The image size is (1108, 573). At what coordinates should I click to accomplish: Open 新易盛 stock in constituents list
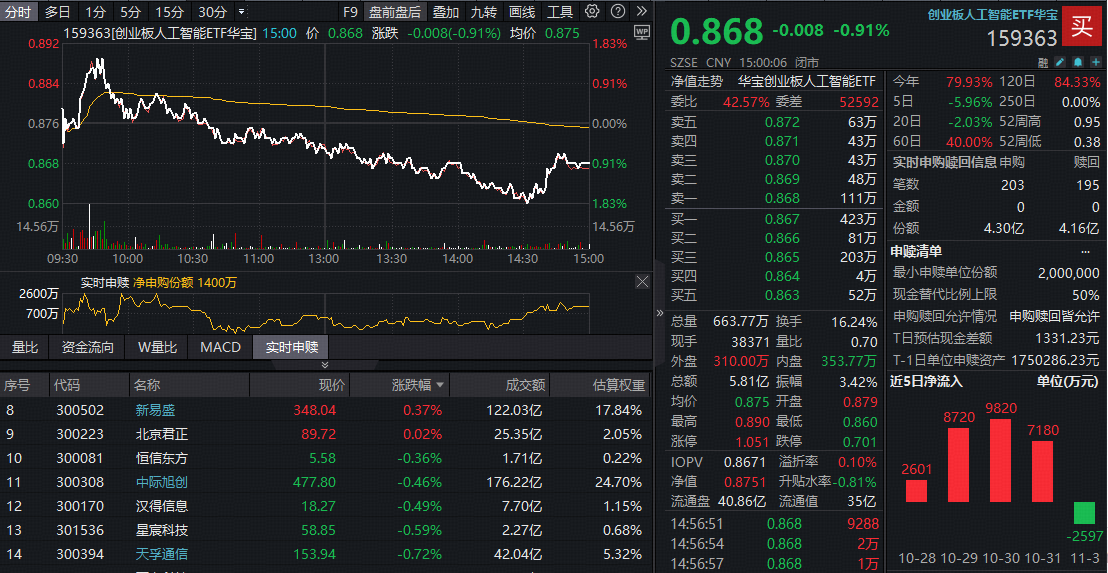(x=153, y=410)
